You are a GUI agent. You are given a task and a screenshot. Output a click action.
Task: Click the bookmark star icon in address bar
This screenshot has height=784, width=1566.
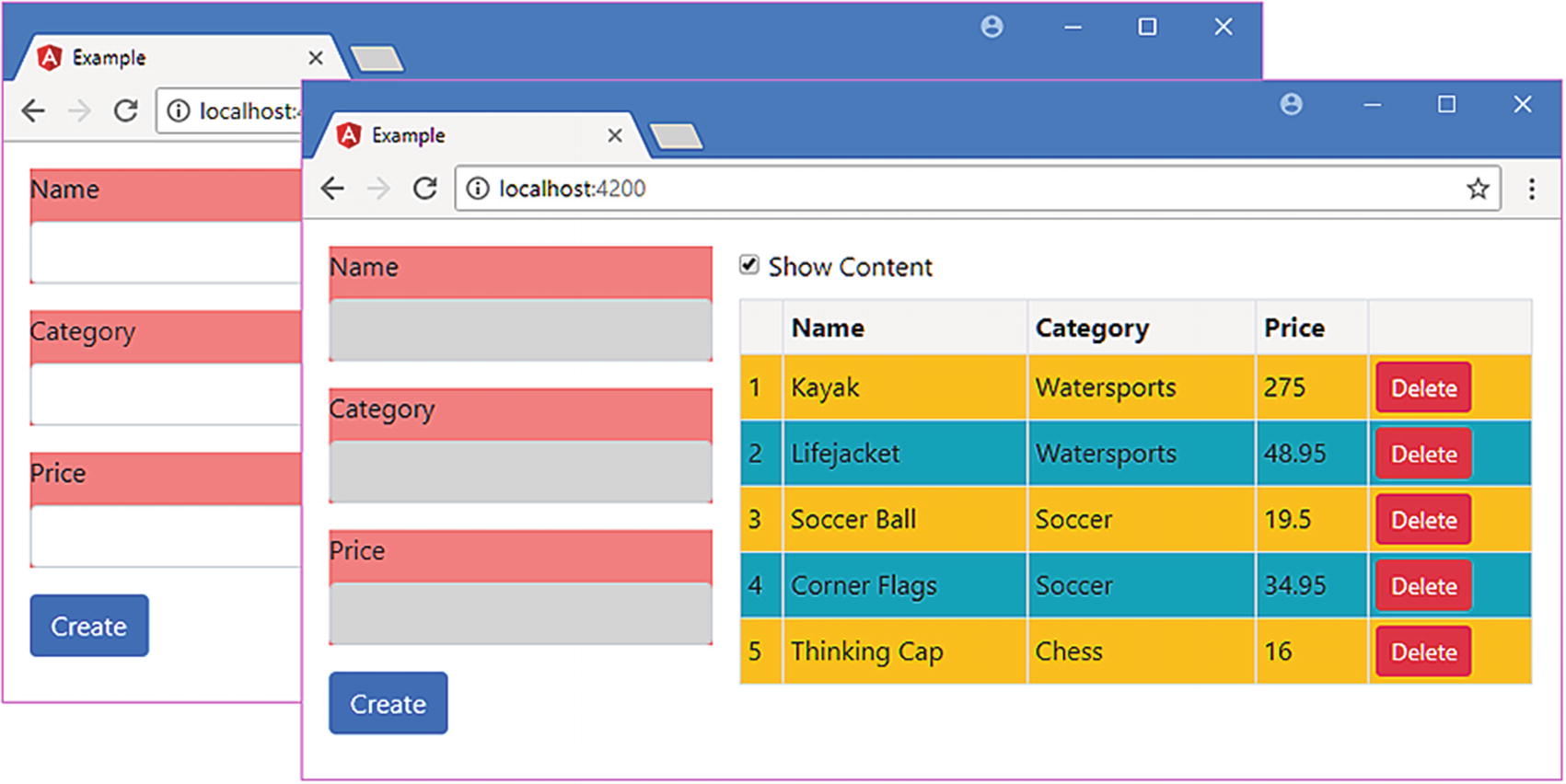pos(1478,189)
